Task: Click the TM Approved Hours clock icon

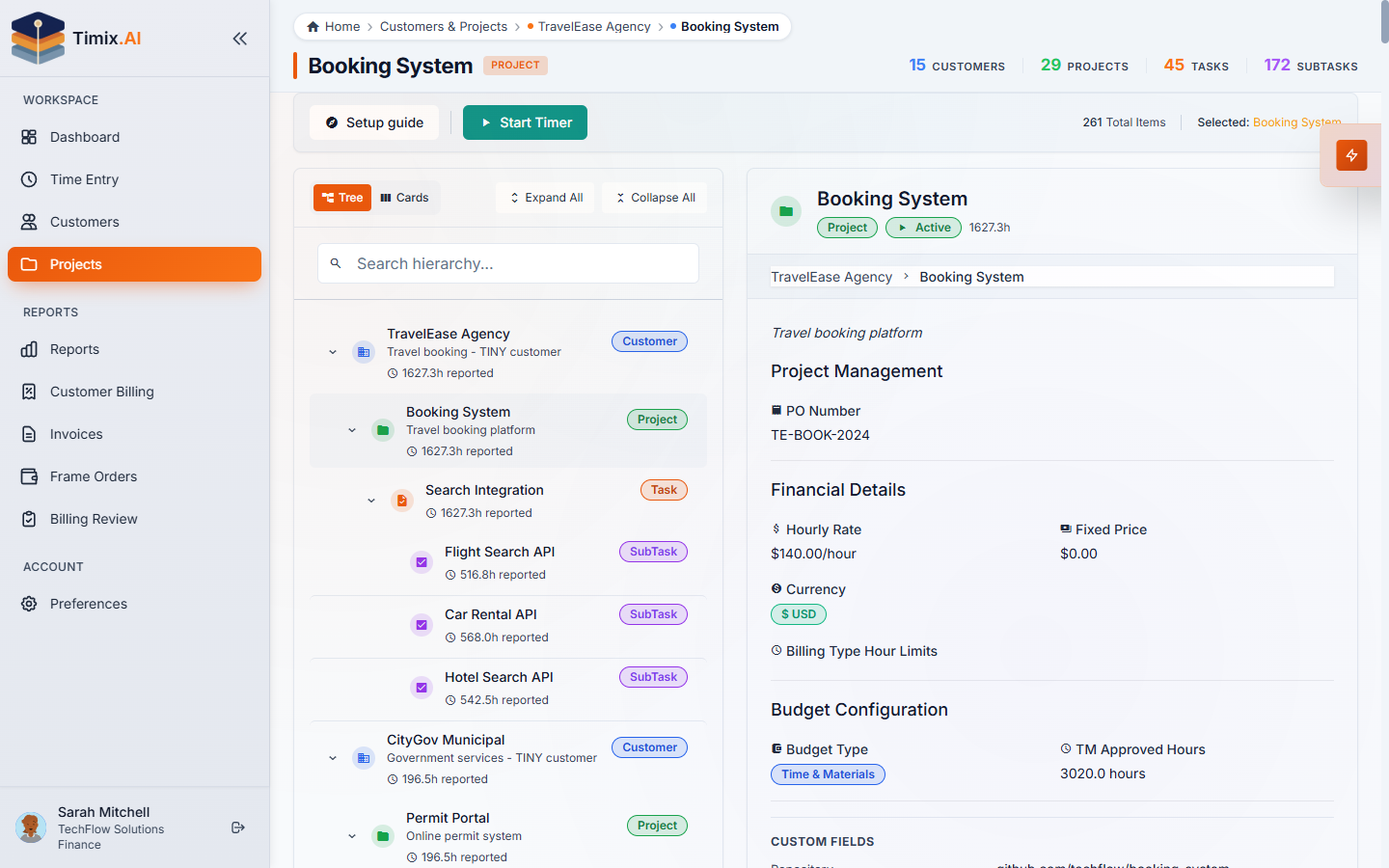Action: (x=1066, y=749)
